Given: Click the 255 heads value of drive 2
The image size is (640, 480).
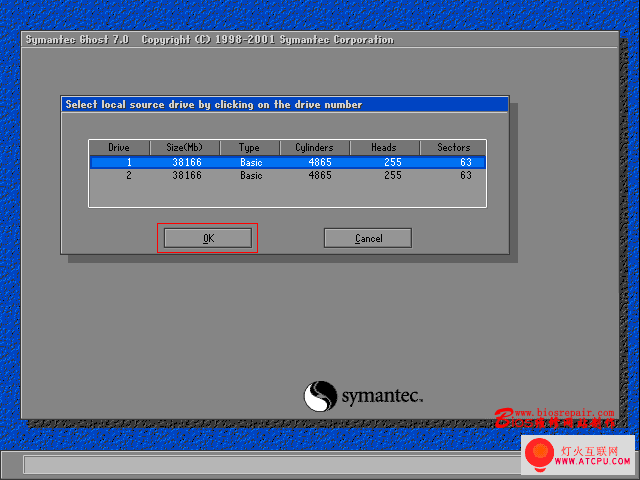Looking at the screenshot, I should [x=393, y=176].
